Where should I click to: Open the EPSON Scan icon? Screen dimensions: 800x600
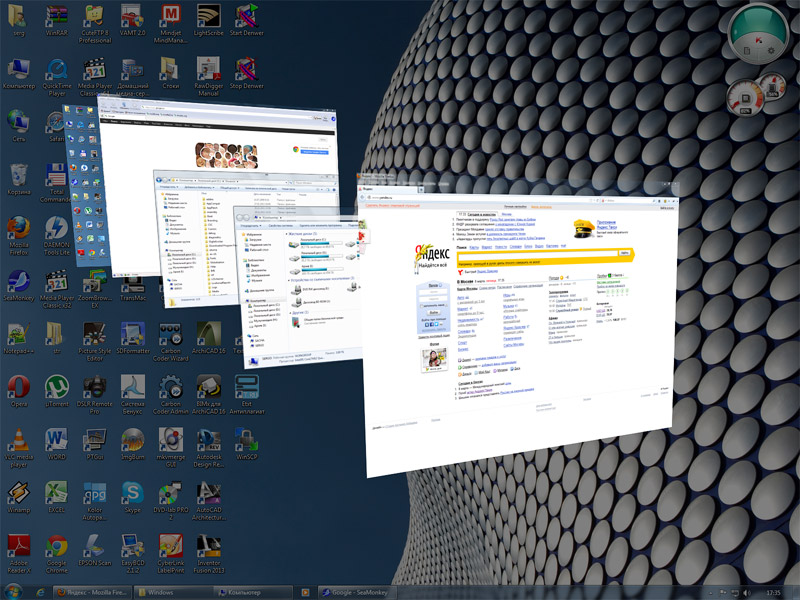coord(95,550)
